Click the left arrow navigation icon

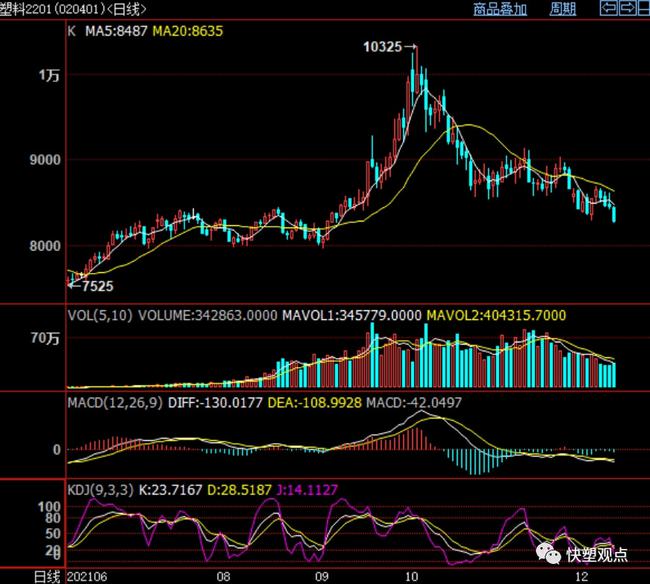point(608,9)
